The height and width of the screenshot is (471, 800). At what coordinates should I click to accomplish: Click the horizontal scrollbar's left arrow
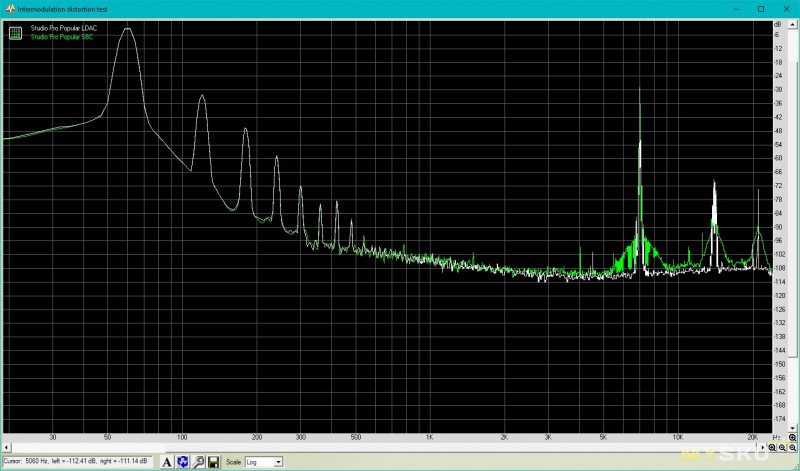point(7,448)
